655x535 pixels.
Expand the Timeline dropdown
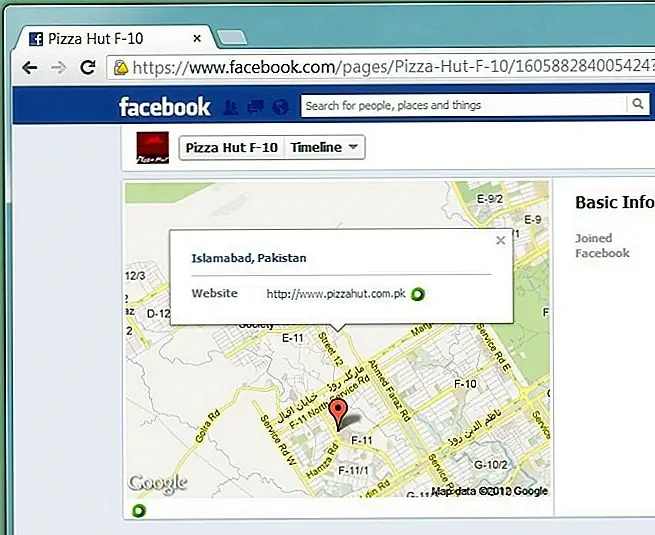(x=325, y=148)
